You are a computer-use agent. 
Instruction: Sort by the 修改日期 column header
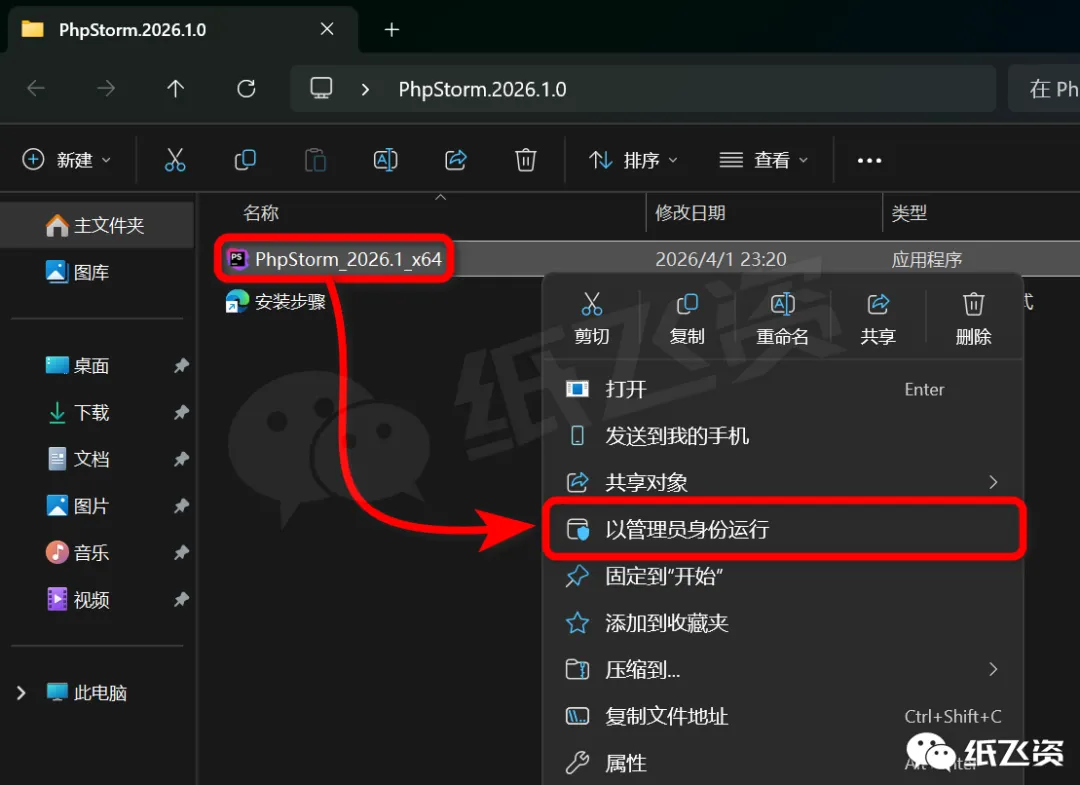[690, 213]
